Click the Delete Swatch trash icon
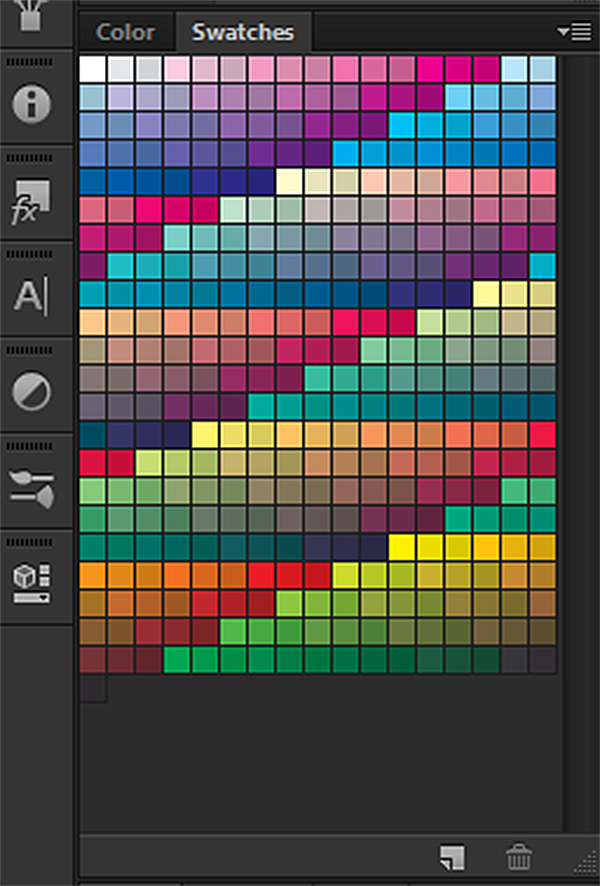The height and width of the screenshot is (886, 600). point(518,857)
